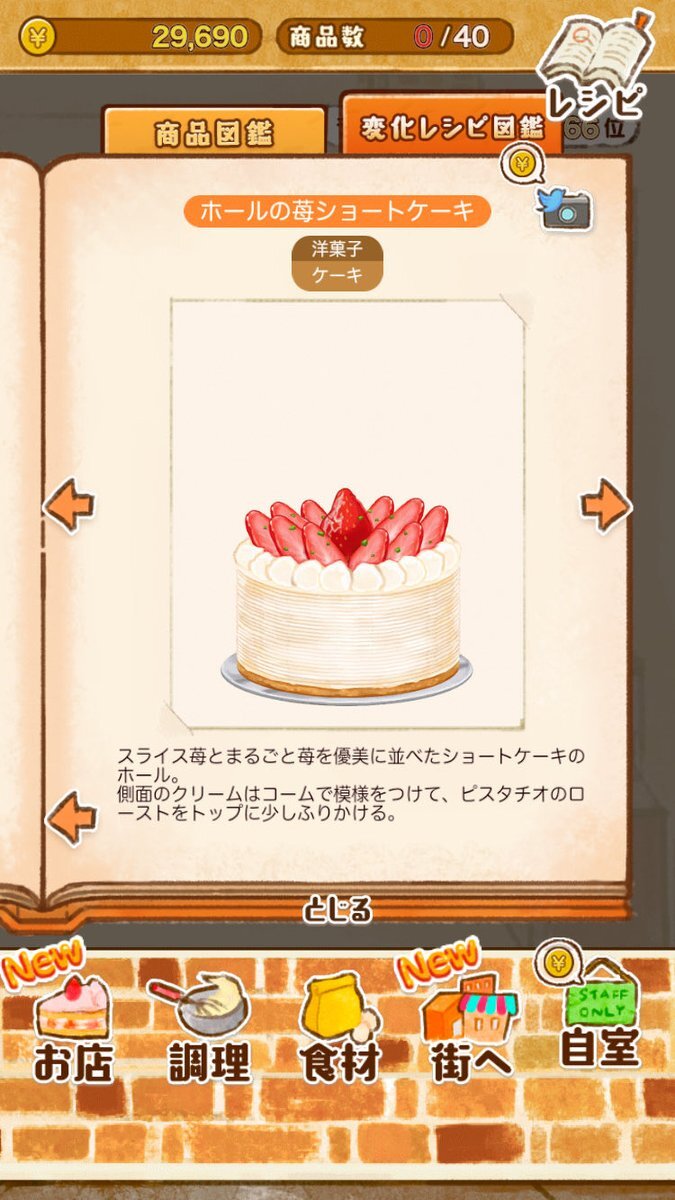Tap the strawberry cake picture
The image size is (675, 1200).
click(347, 594)
